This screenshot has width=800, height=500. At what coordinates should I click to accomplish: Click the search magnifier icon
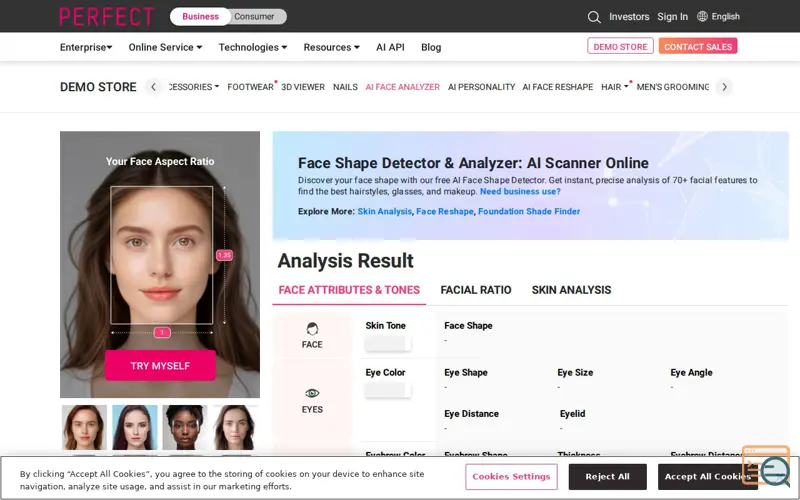594,17
